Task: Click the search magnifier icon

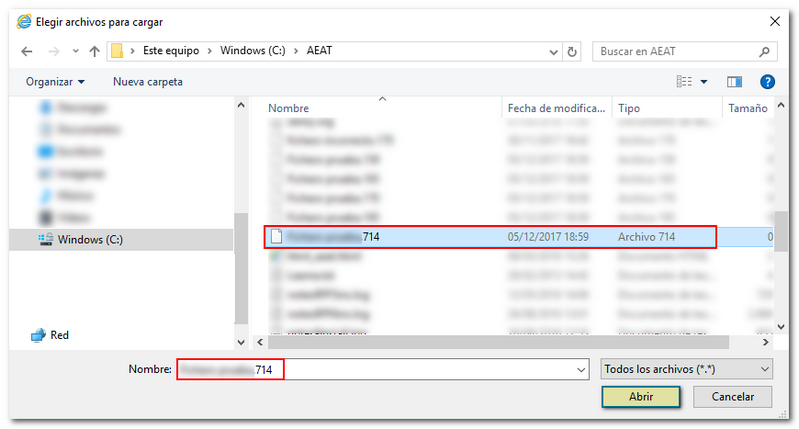Action: pyautogui.click(x=764, y=51)
